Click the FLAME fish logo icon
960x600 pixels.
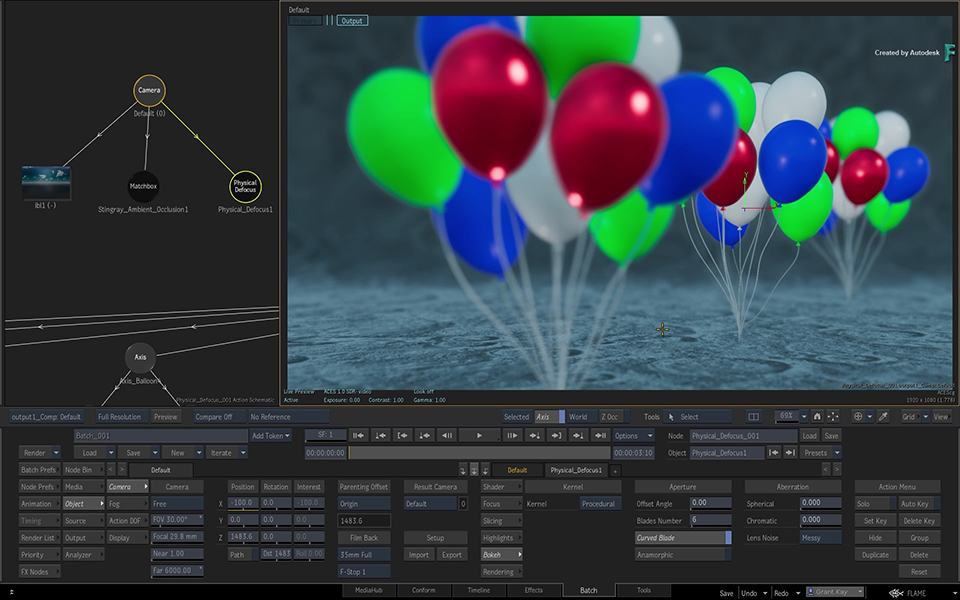[x=896, y=593]
